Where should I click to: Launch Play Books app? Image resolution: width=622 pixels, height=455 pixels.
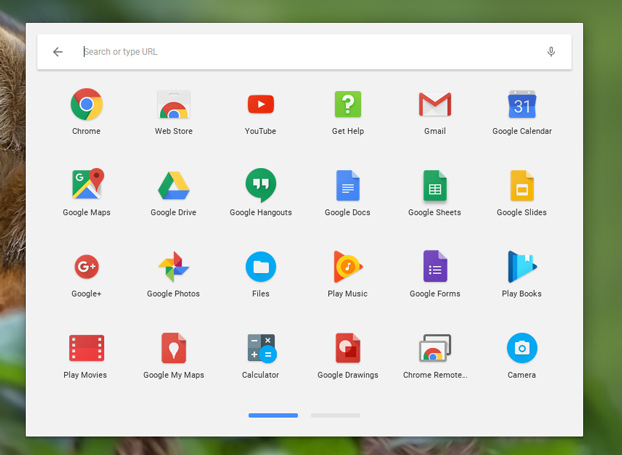pos(522,267)
